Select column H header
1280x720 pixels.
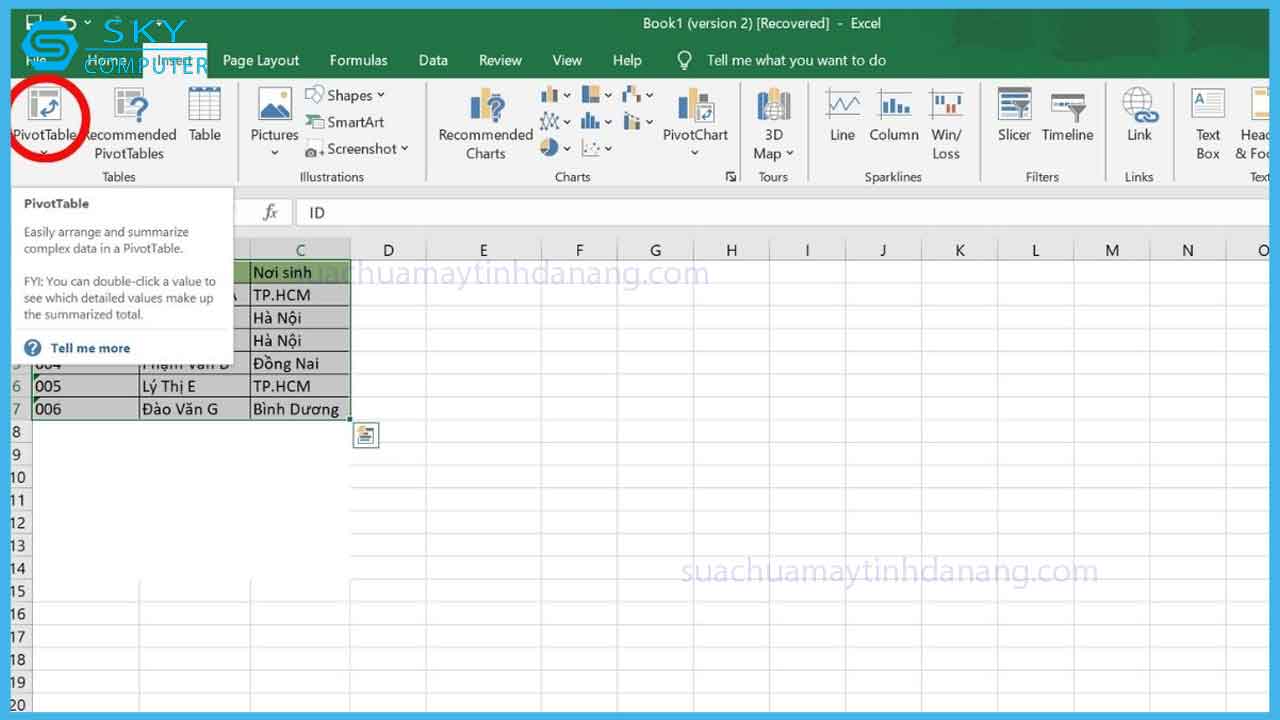point(731,250)
